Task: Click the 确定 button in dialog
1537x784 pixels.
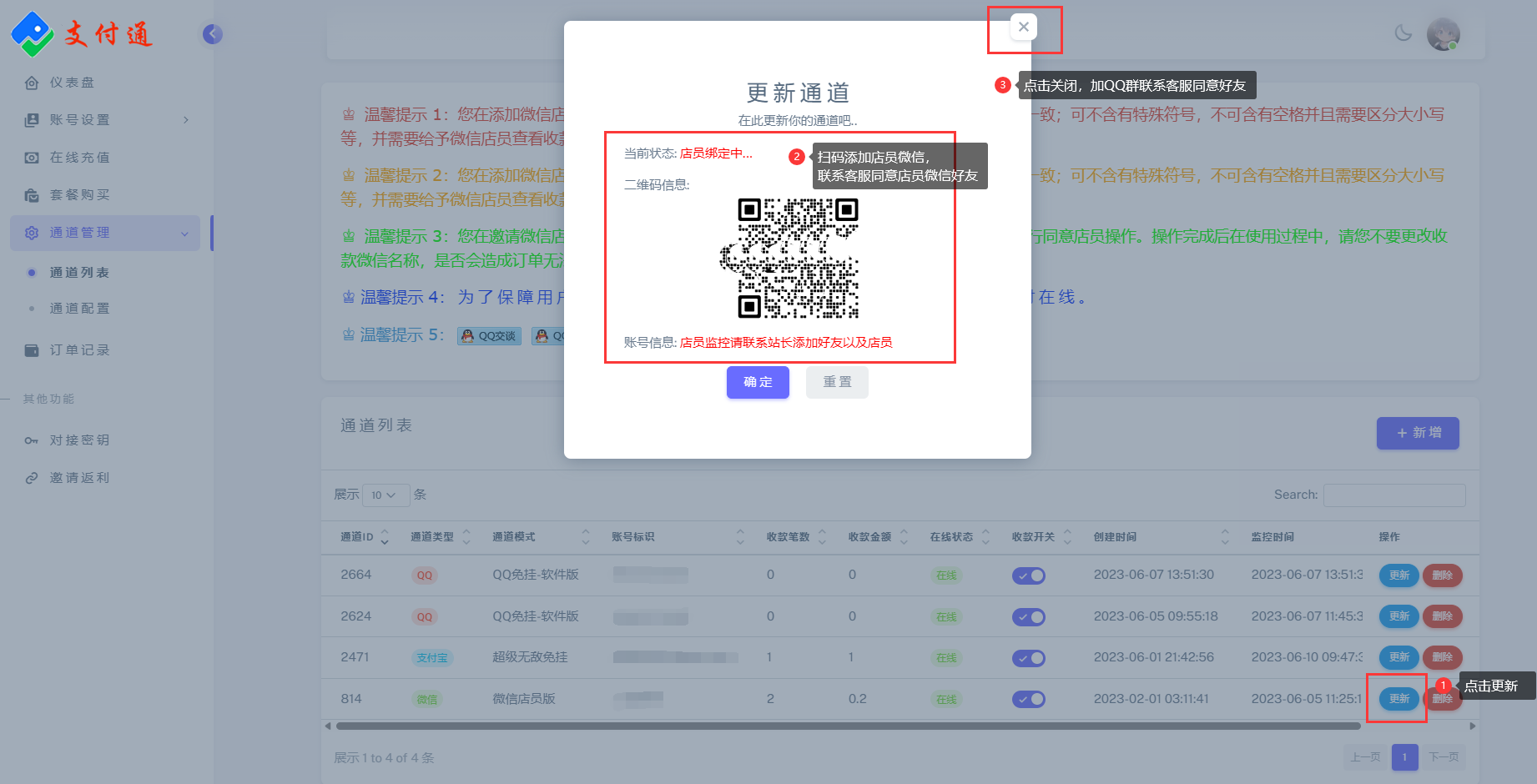Action: (758, 382)
